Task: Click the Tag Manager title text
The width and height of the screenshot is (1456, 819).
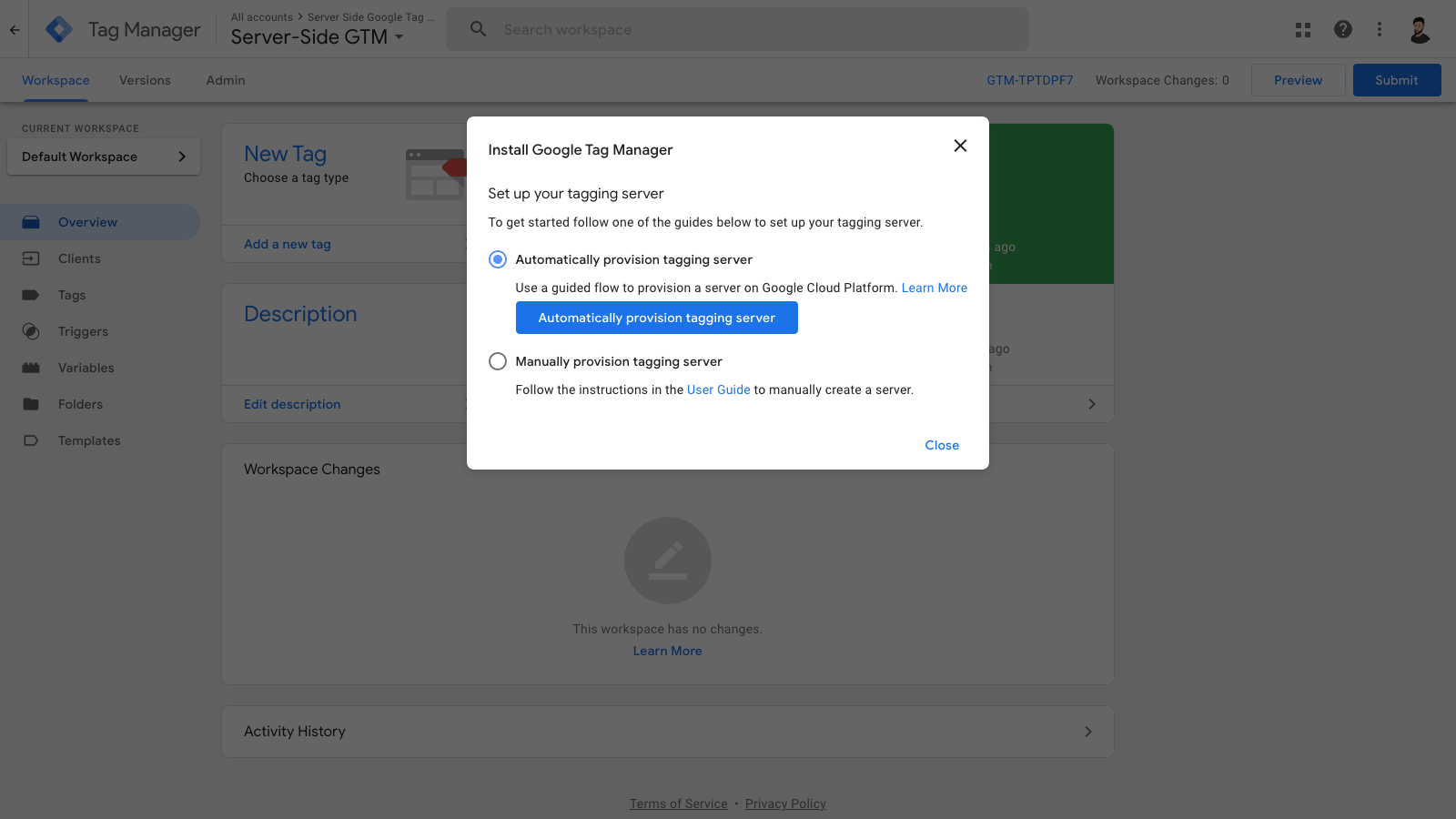Action: pyautogui.click(x=145, y=30)
